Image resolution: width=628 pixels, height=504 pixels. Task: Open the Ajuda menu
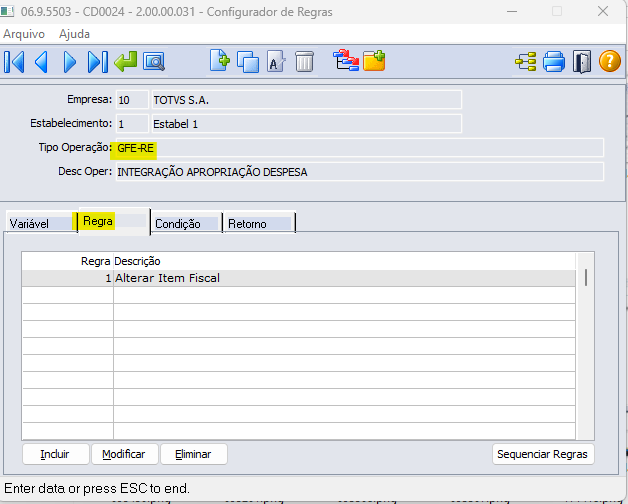tap(75, 33)
